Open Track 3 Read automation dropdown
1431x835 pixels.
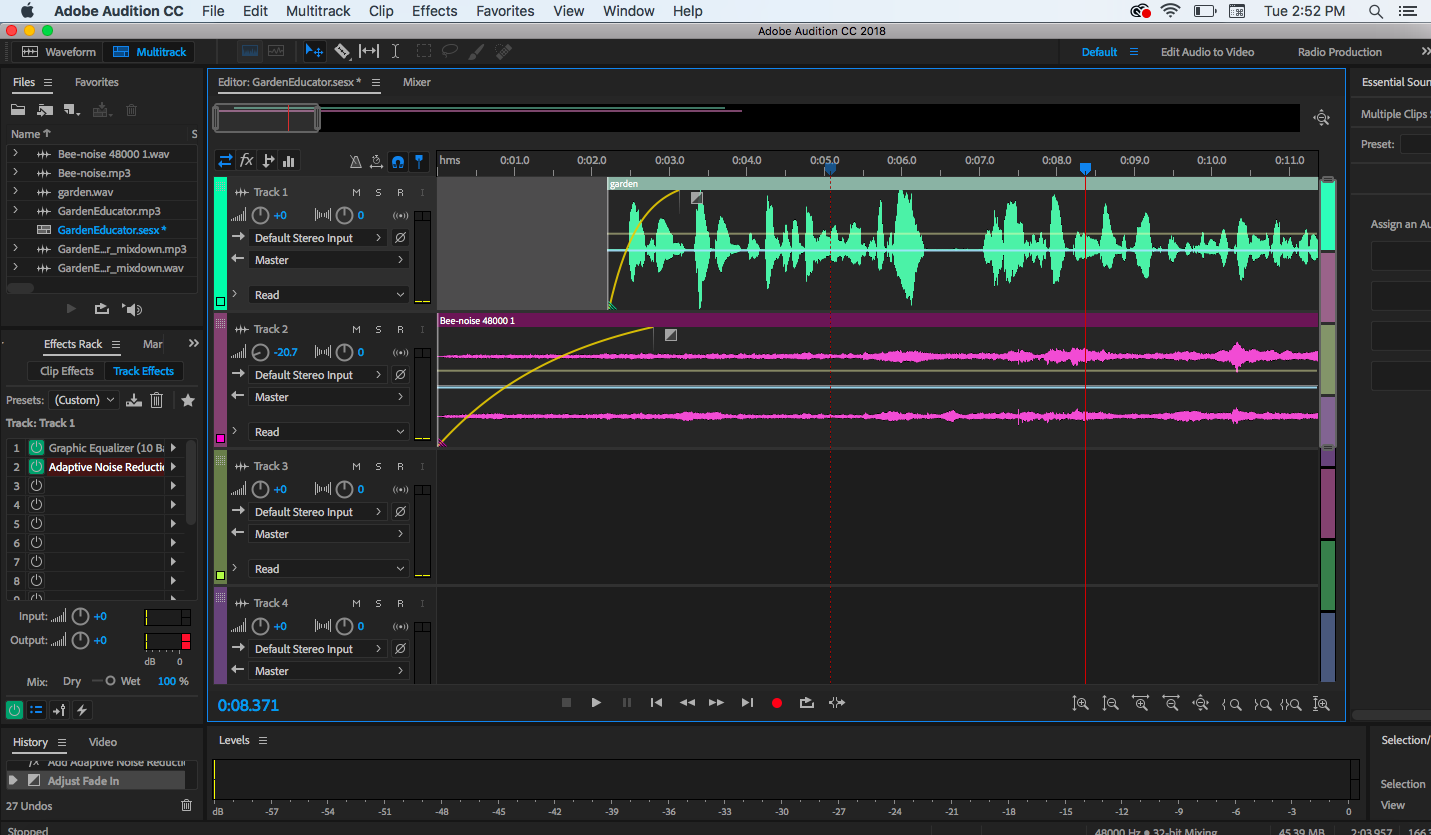(328, 569)
